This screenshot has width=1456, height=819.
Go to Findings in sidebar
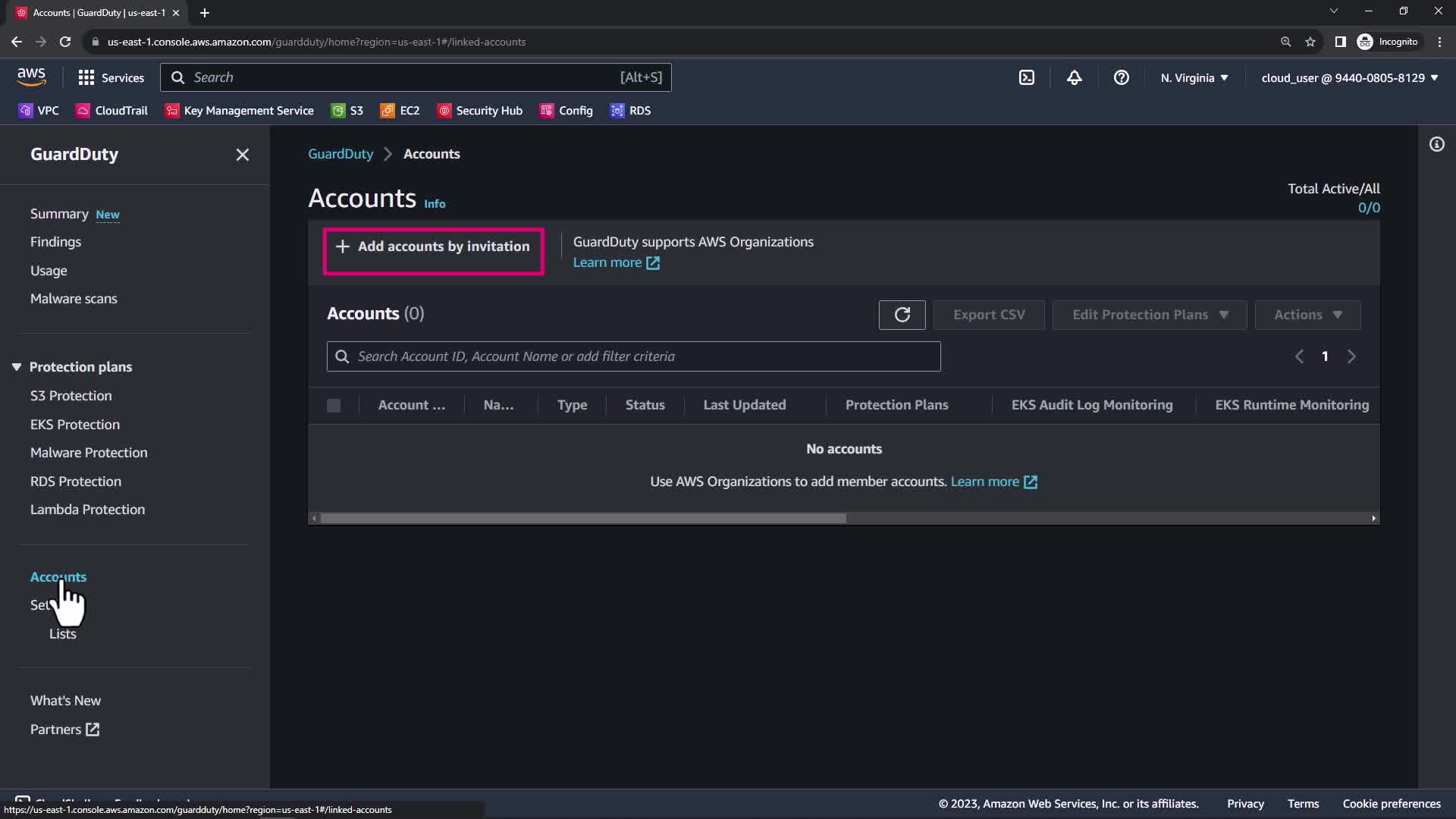coord(55,242)
